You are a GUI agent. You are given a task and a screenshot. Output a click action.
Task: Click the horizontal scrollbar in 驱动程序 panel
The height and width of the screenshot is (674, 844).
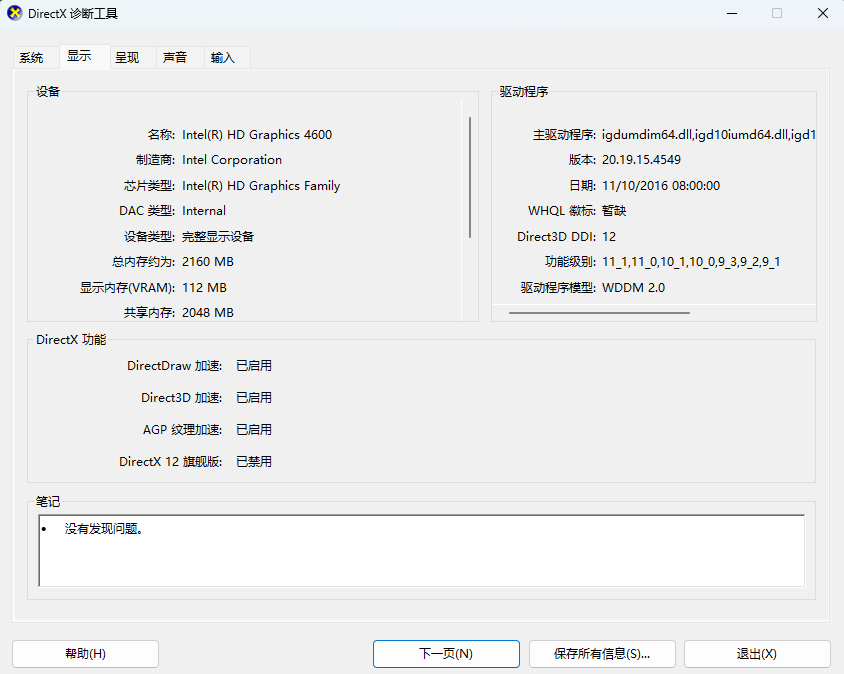tap(599, 313)
